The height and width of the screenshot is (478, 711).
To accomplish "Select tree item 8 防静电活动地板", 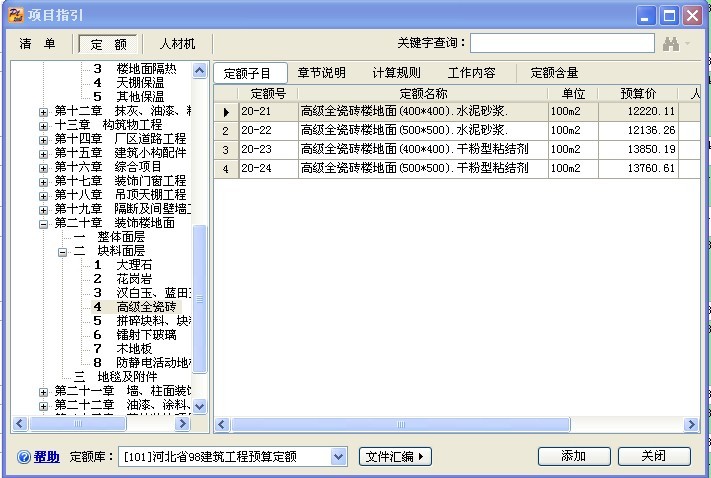I will 142,363.
